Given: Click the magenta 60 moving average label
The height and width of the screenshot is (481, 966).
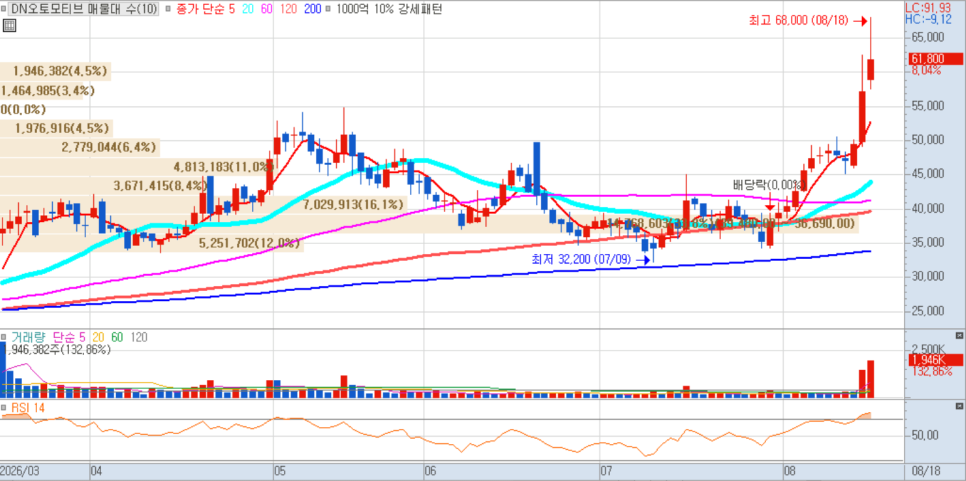Looking at the screenshot, I should click(x=268, y=9).
